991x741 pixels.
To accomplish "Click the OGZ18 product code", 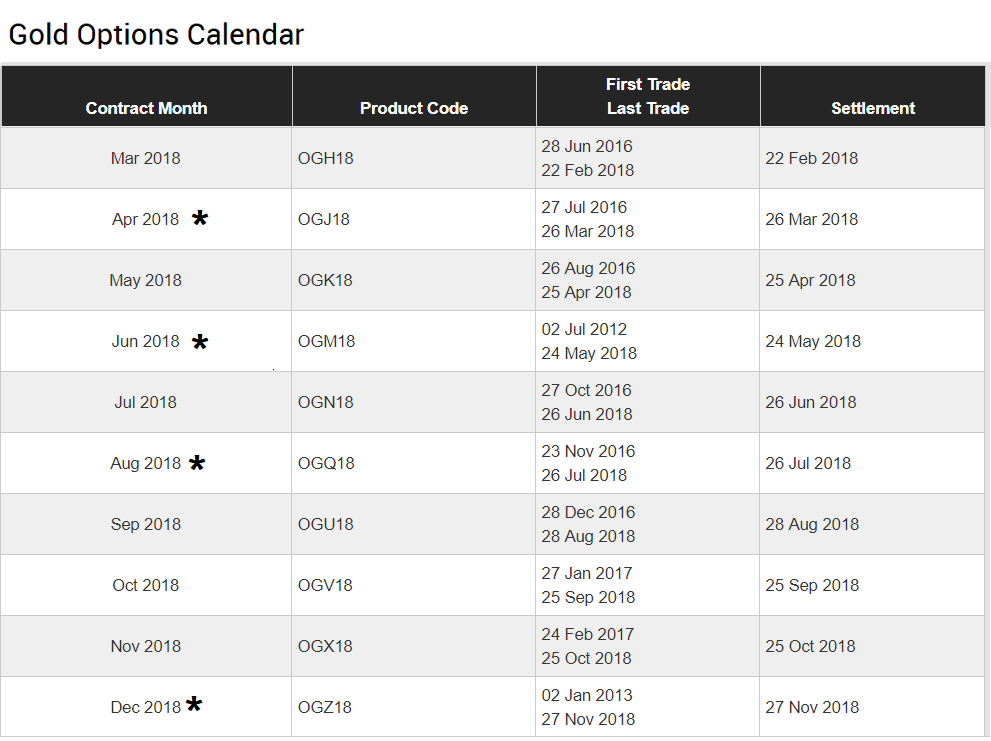I will coord(325,707).
